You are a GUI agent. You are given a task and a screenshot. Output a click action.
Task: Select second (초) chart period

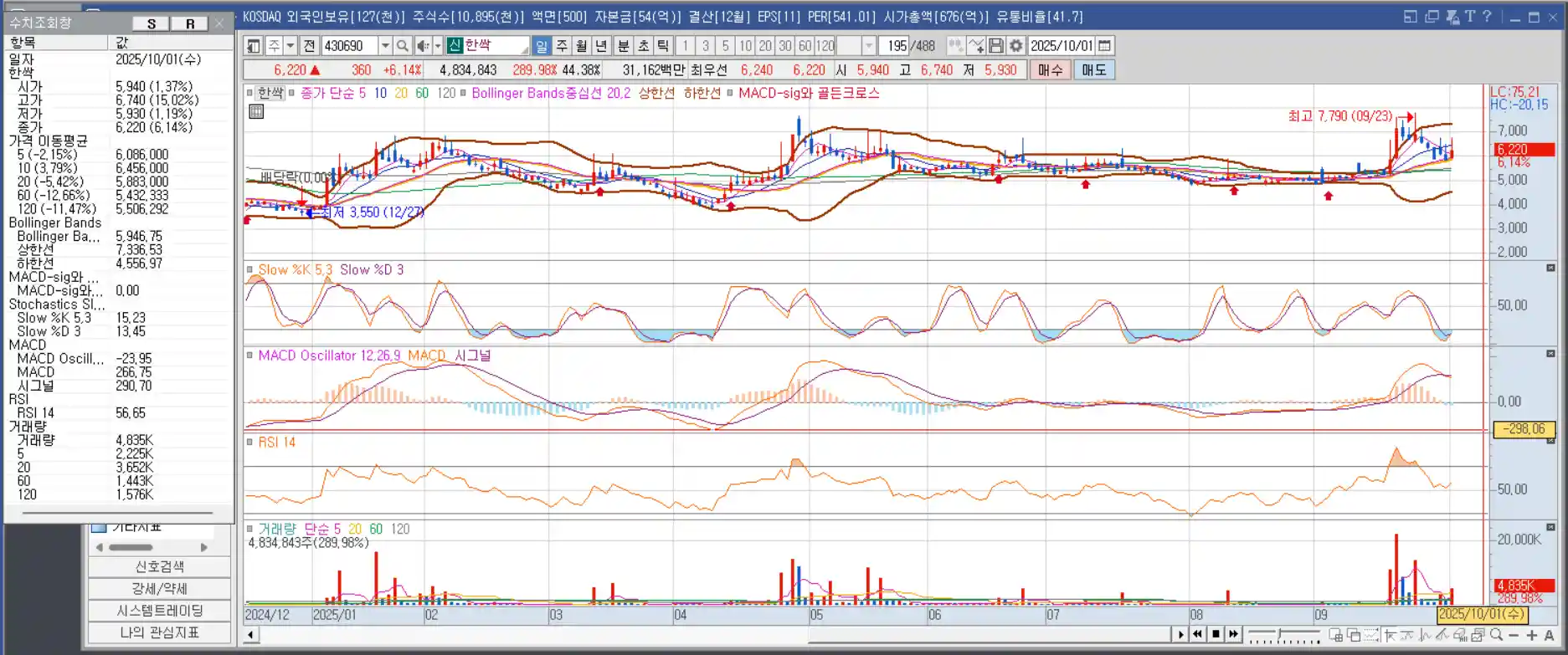click(643, 46)
